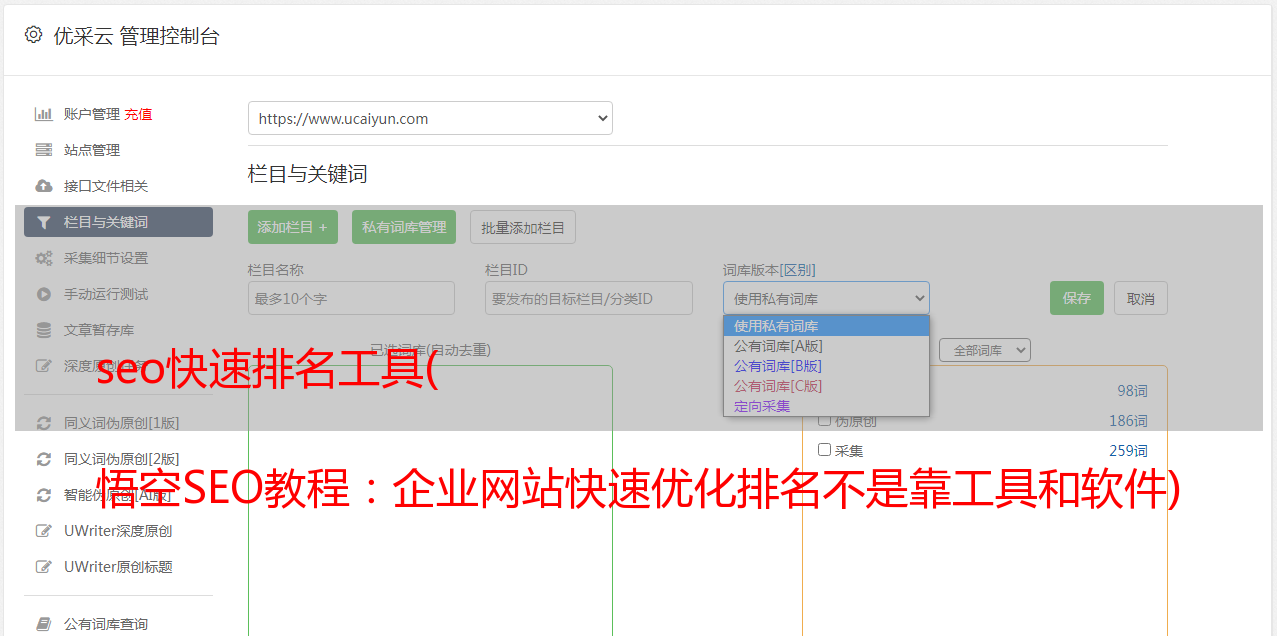Click the play icon for 手动运行测试
Viewport: 1277px width, 636px height.
pyautogui.click(x=44, y=294)
